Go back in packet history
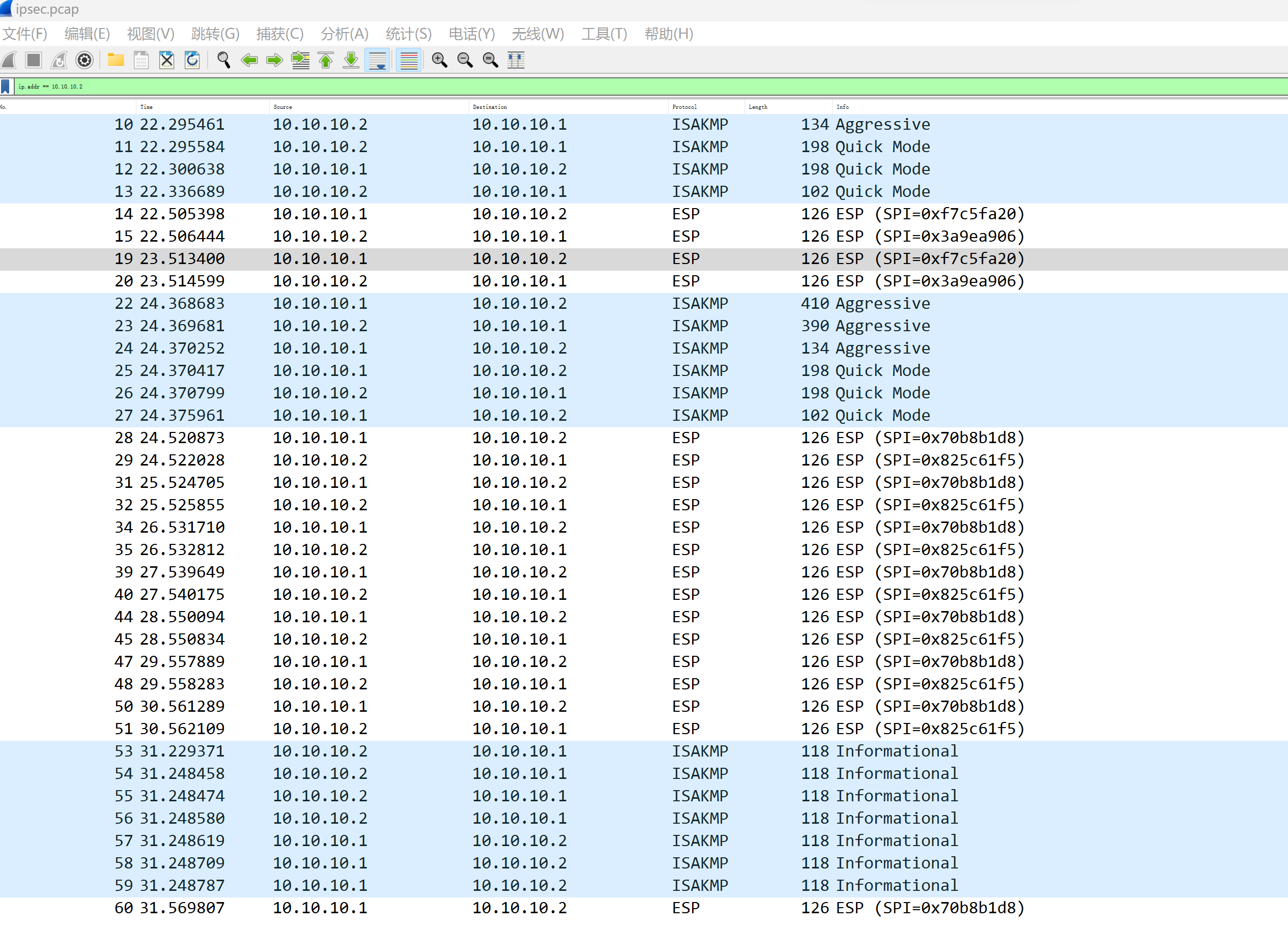This screenshot has width=1288, height=928. [249, 60]
